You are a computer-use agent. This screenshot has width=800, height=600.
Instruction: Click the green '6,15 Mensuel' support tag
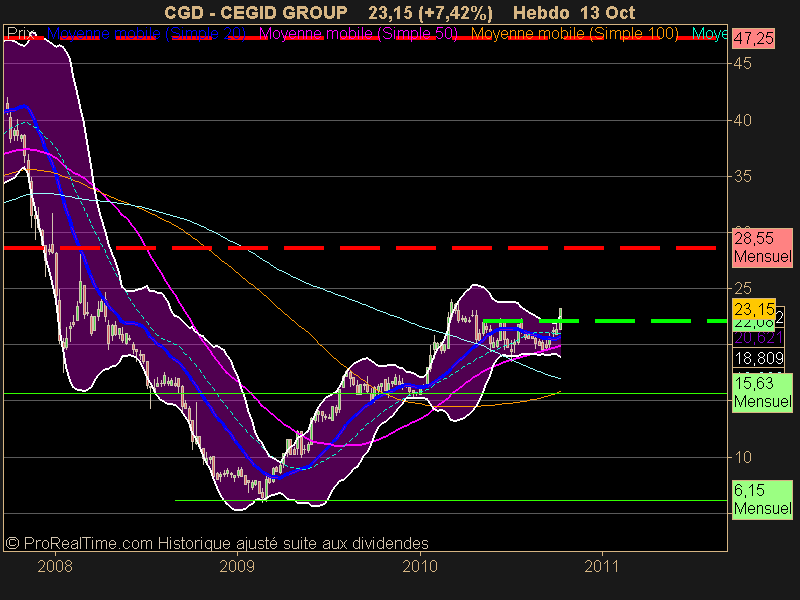point(762,499)
